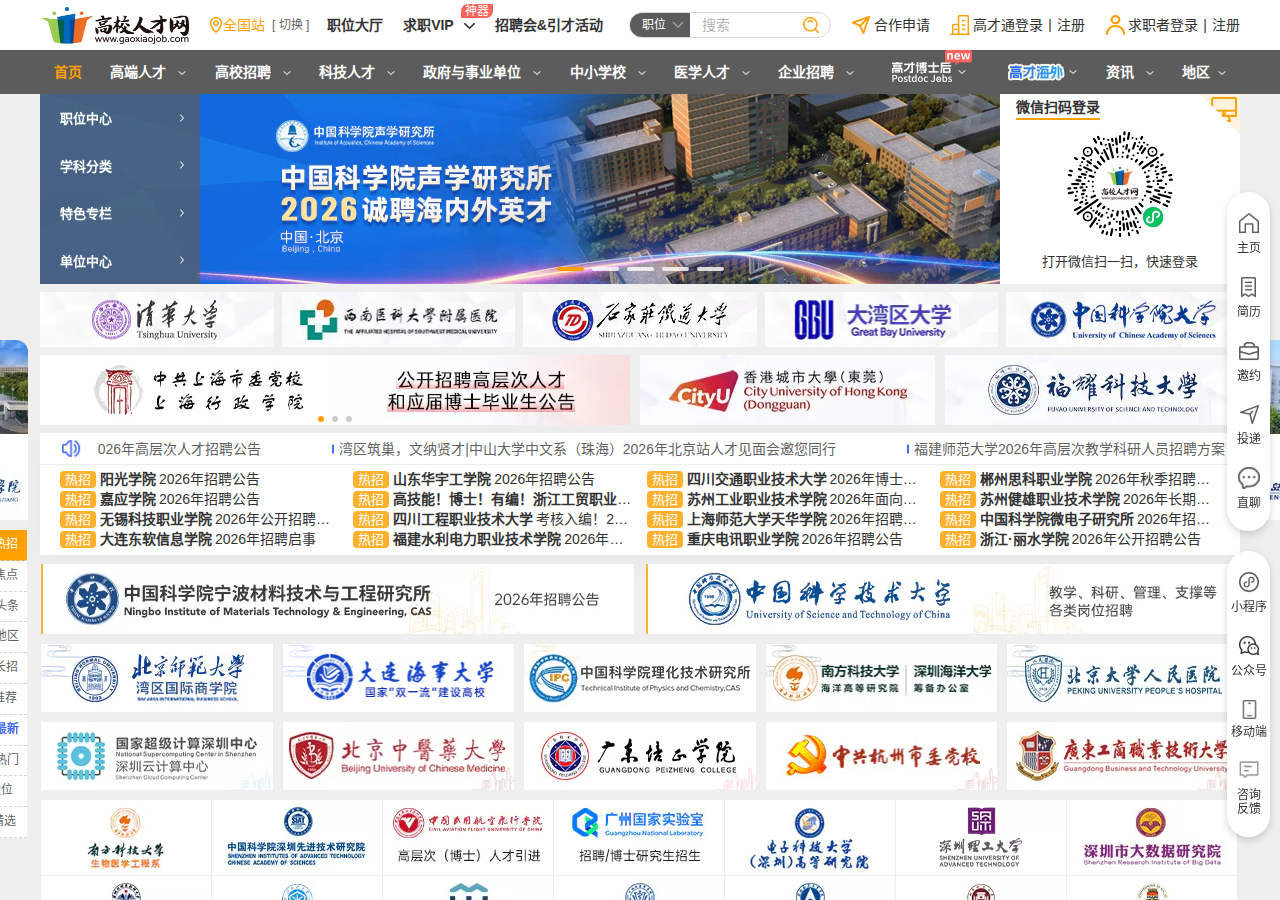Screen dimensions: 1280x900
Task: Open 咨询反馈 feedback icon in sidebar
Action: [x=1249, y=788]
